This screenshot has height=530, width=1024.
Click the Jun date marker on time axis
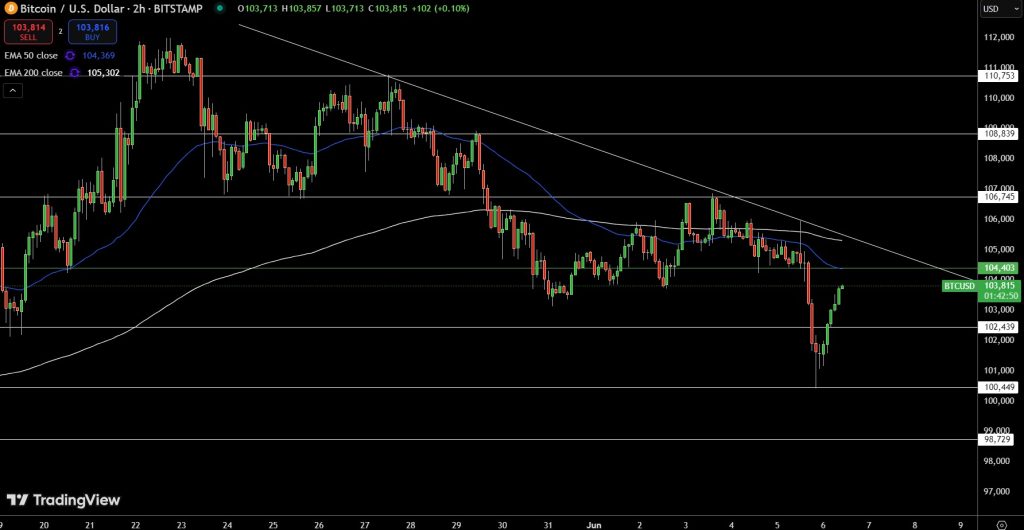[592, 522]
